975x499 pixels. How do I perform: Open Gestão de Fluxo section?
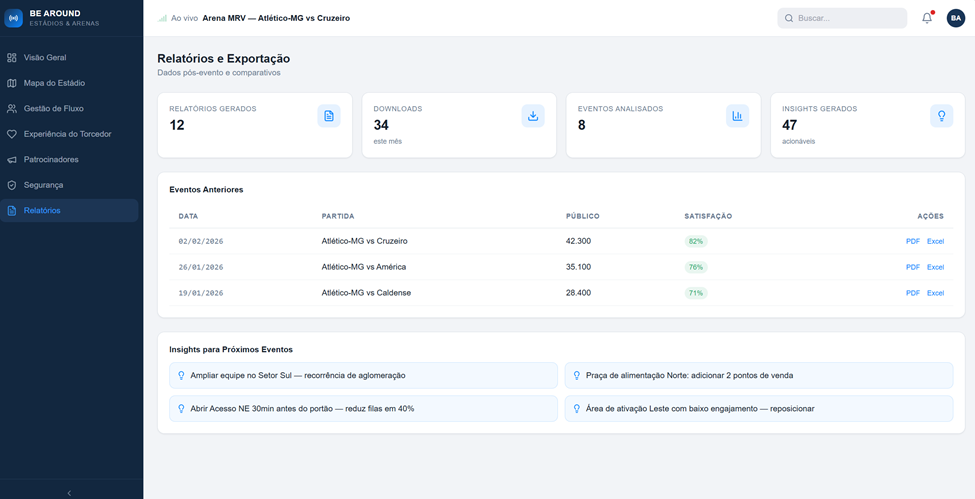[x=70, y=108]
